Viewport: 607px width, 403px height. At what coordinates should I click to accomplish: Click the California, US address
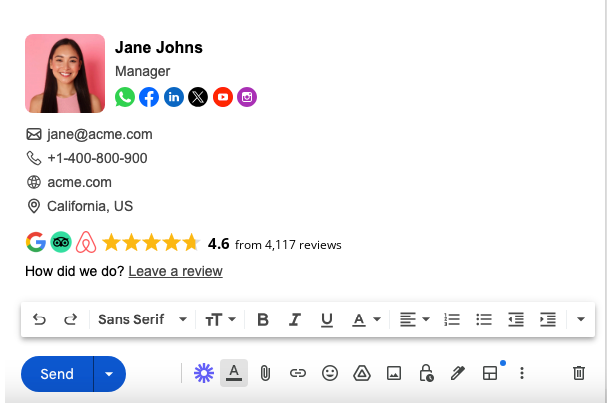[90, 206]
